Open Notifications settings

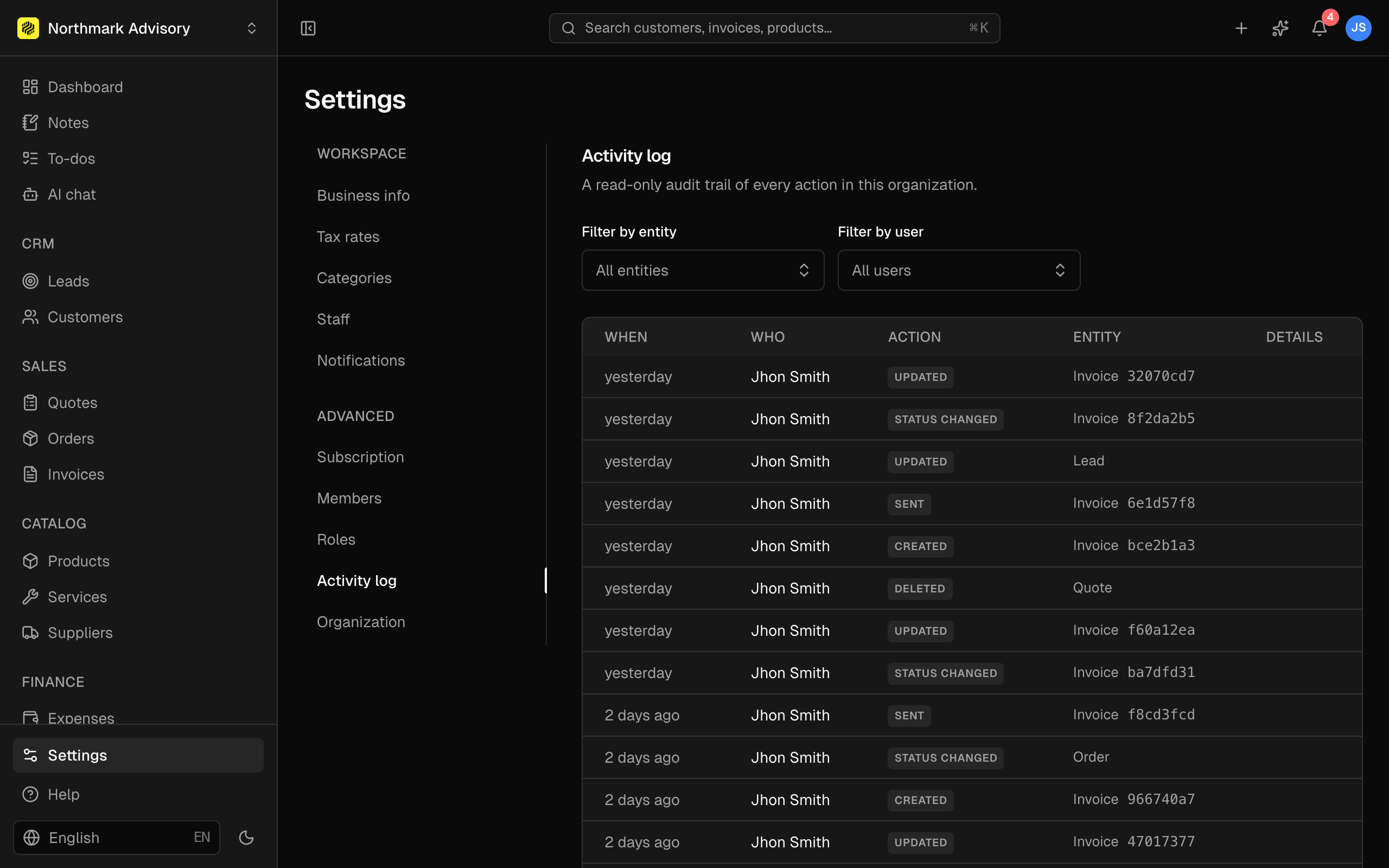(361, 361)
